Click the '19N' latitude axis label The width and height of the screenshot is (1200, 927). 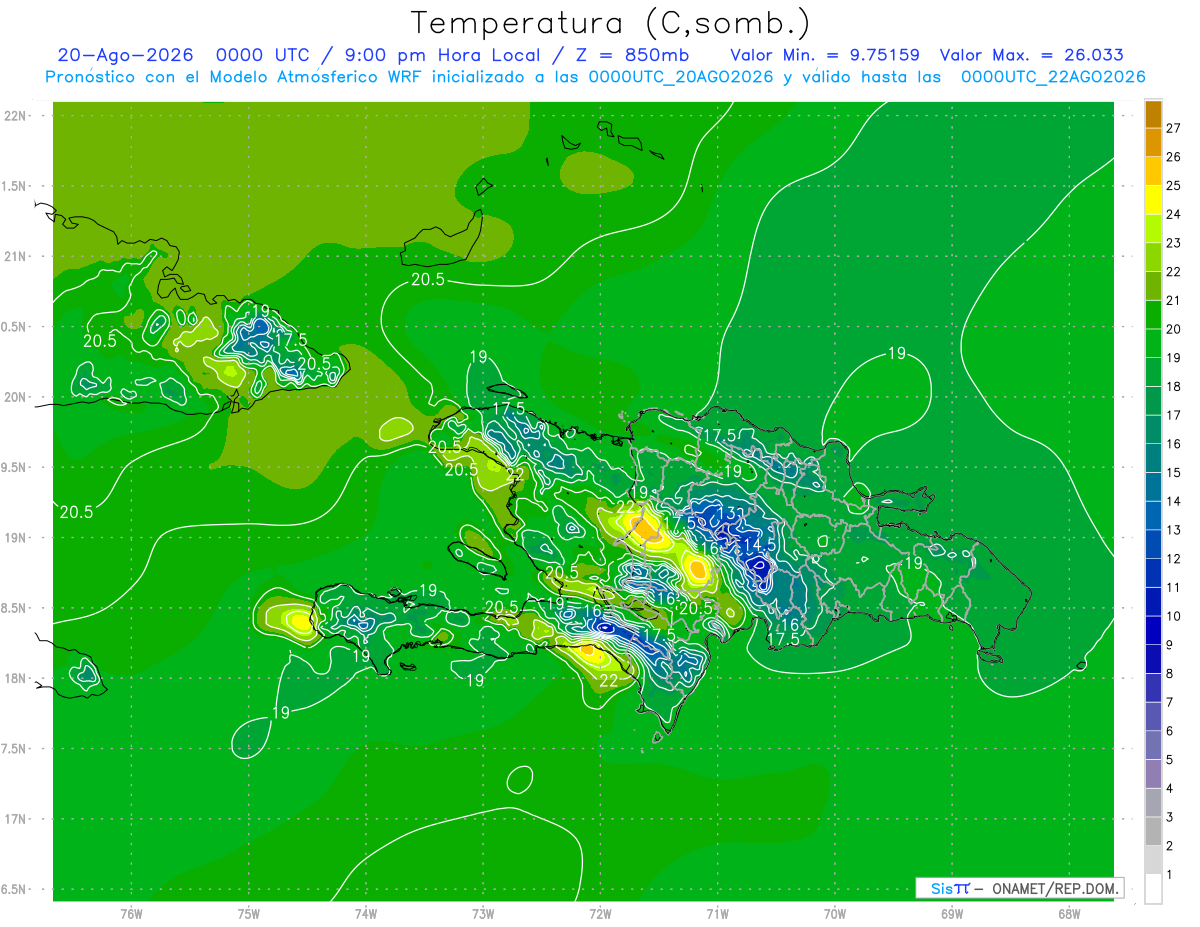point(14,537)
